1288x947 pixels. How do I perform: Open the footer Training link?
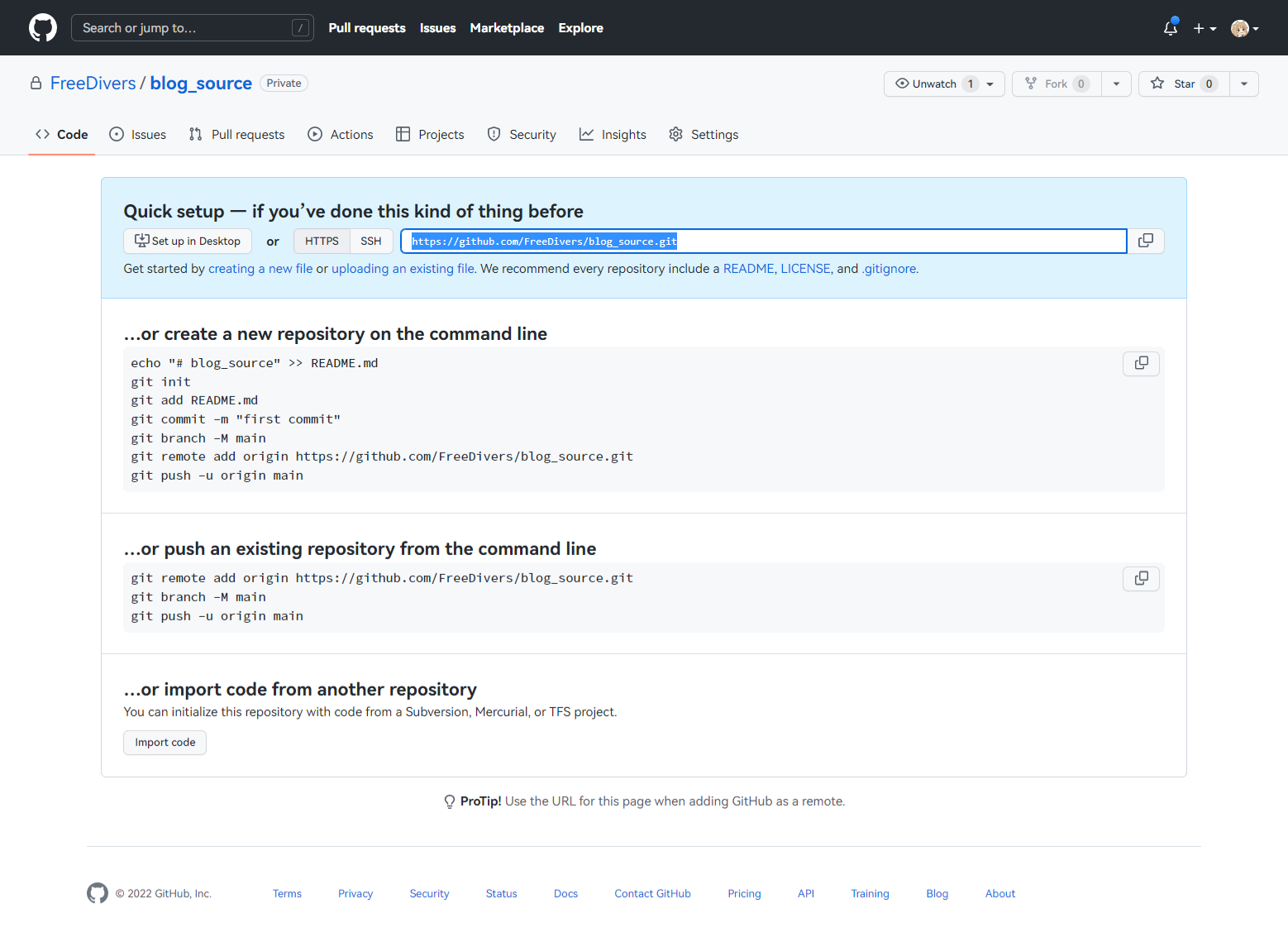coord(870,893)
